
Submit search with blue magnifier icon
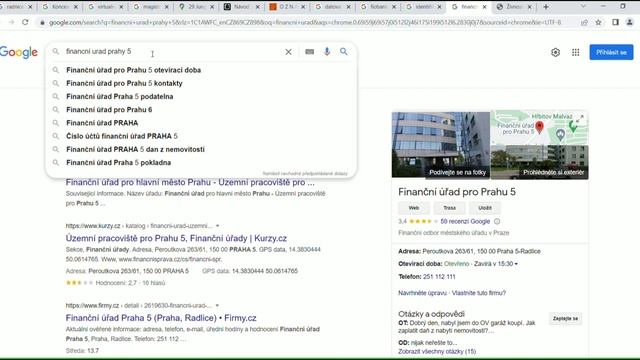point(344,51)
